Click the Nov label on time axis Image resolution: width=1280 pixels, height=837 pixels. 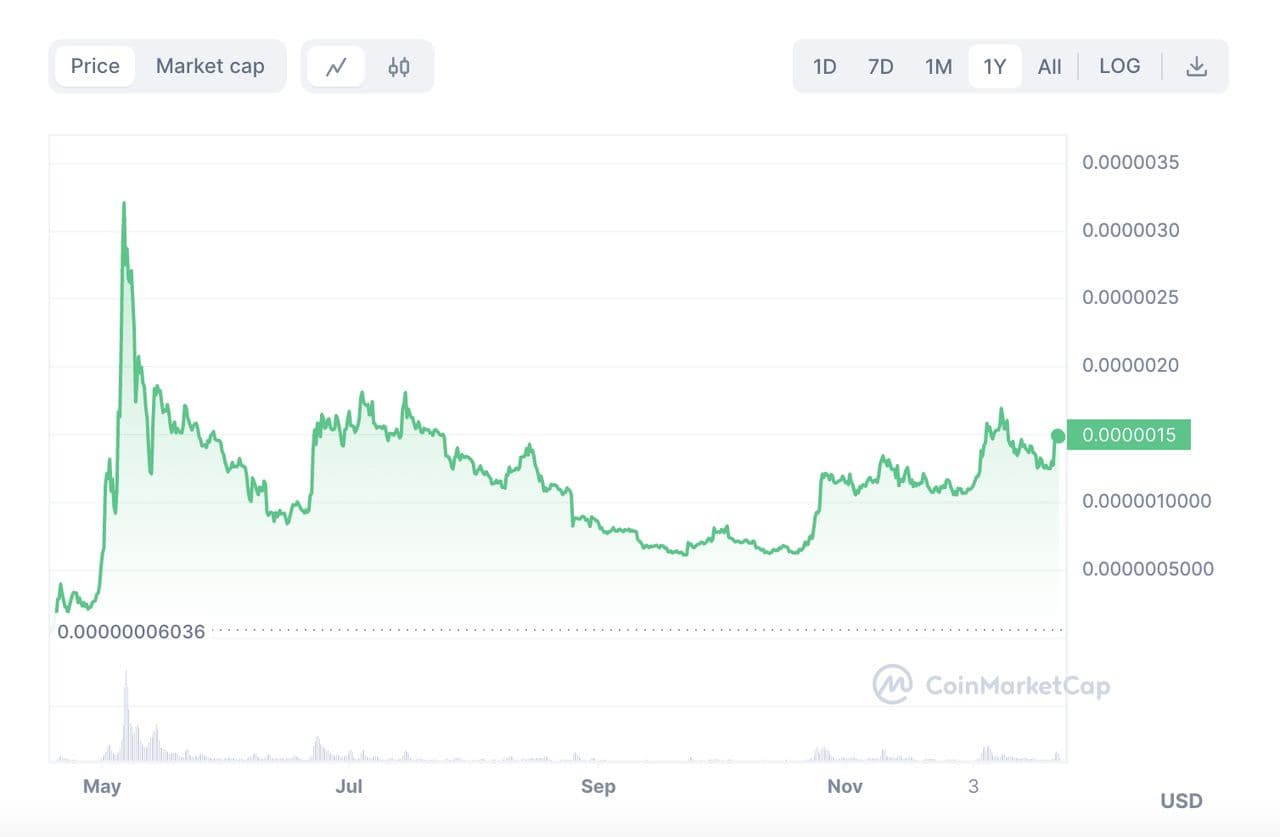click(x=845, y=787)
